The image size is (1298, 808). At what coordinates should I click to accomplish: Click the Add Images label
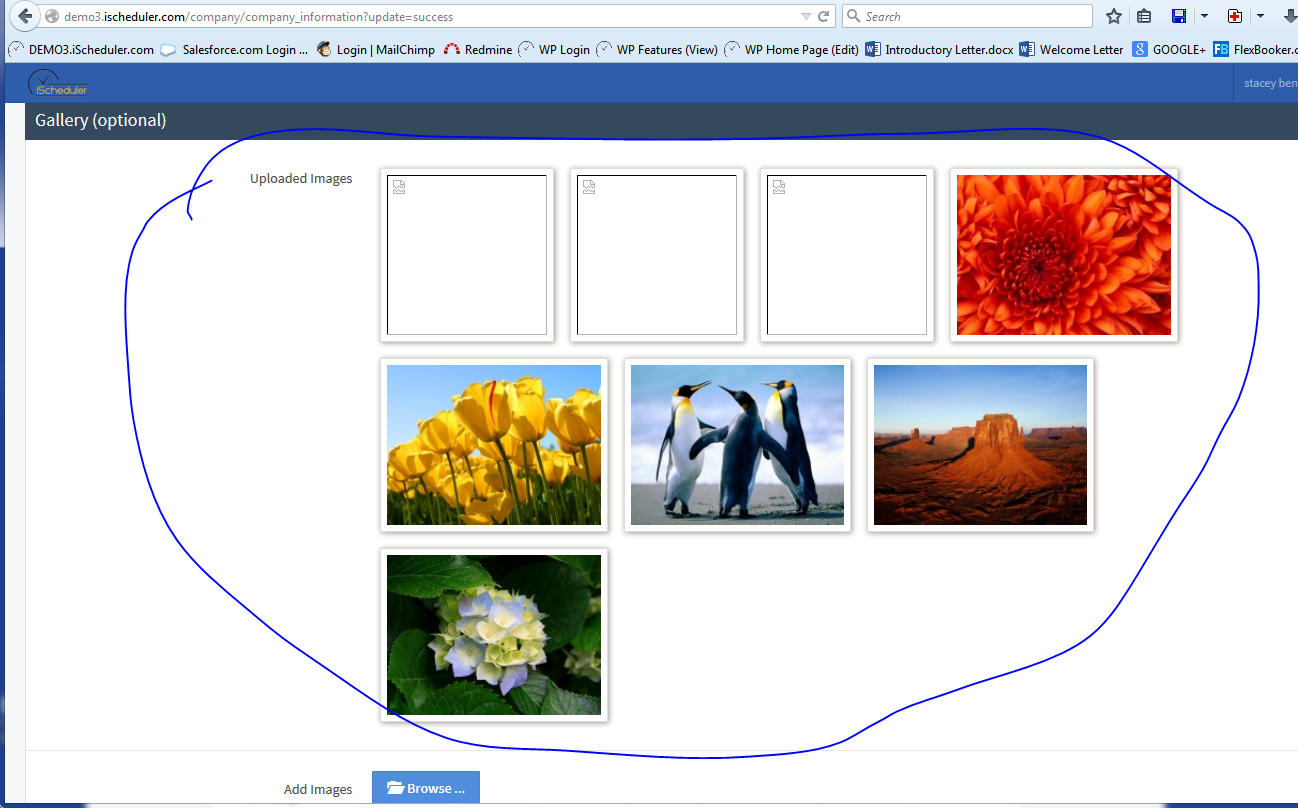318,789
